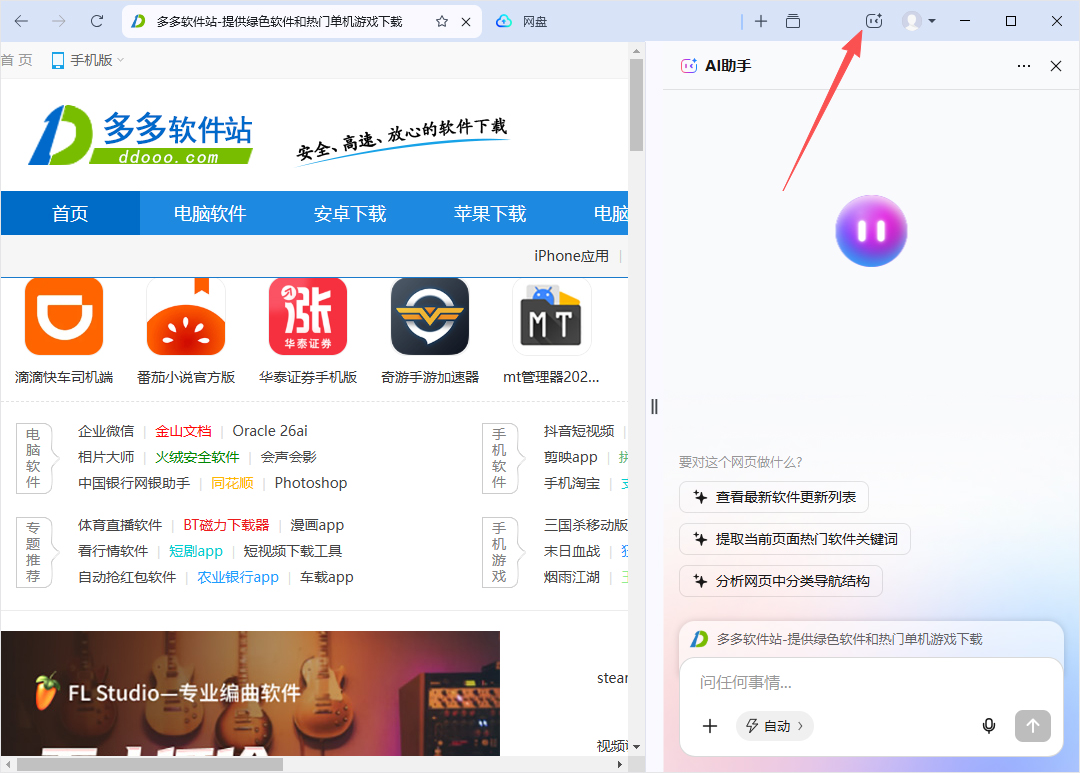Open the BT磁力下载器 link
Viewport: 1080px width, 773px height.
pyautogui.click(x=226, y=525)
